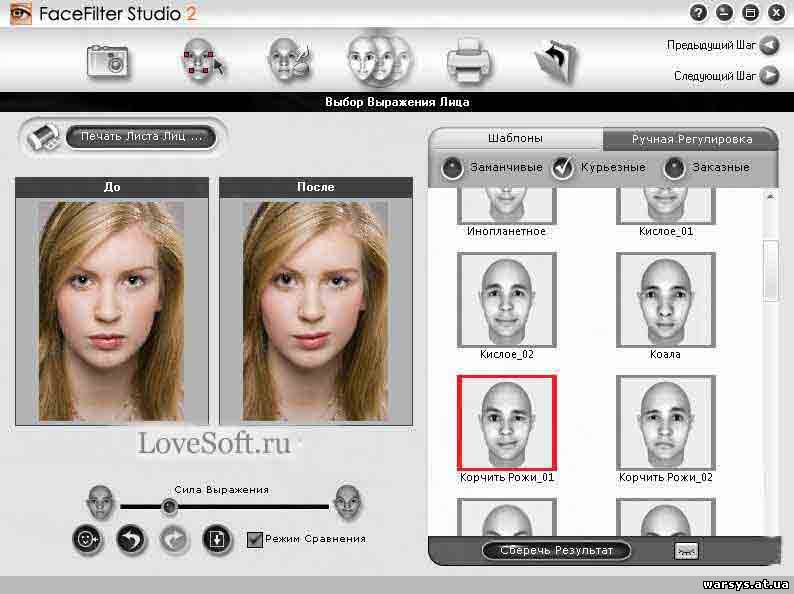Click the small printer icon beside Печать Листа Лиц
The height and width of the screenshot is (594, 794).
[x=43, y=137]
